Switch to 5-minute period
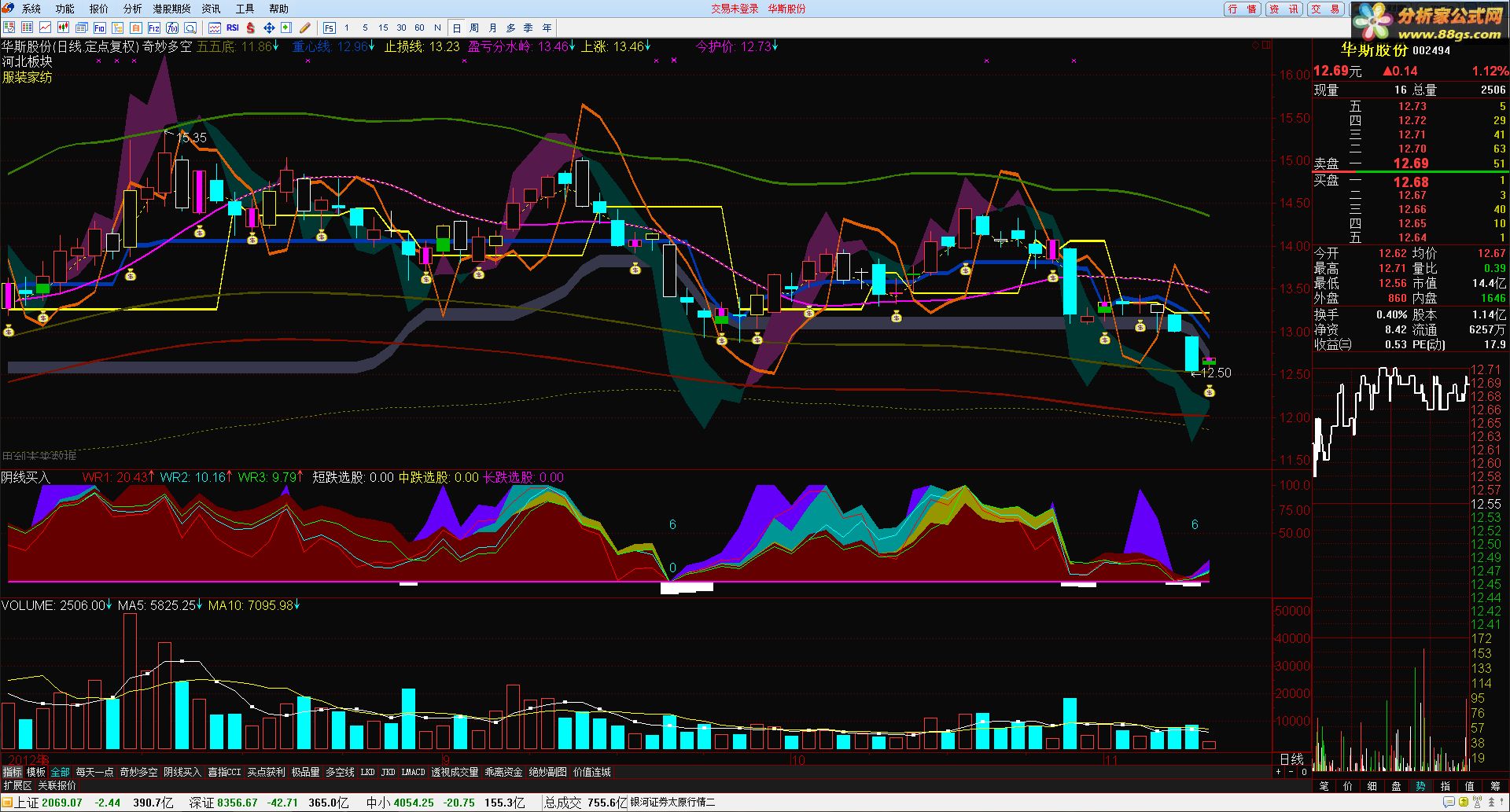 coord(365,28)
